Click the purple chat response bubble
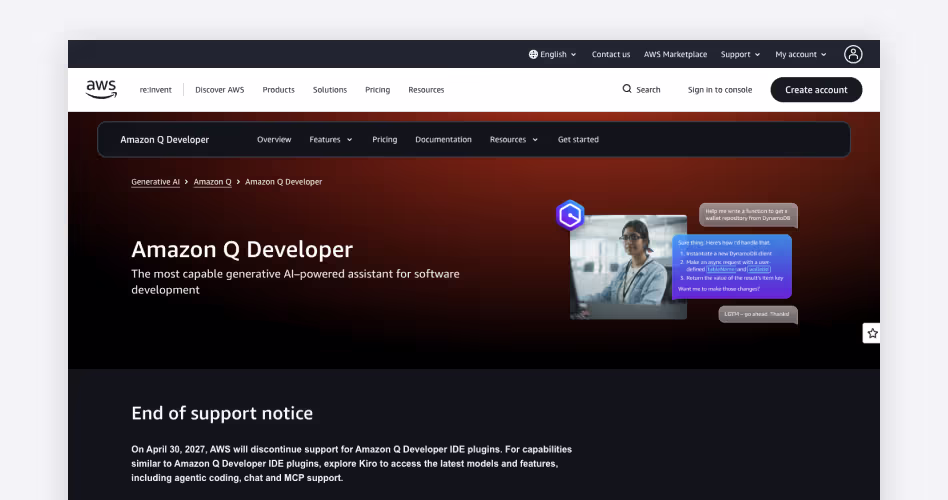 (732, 267)
